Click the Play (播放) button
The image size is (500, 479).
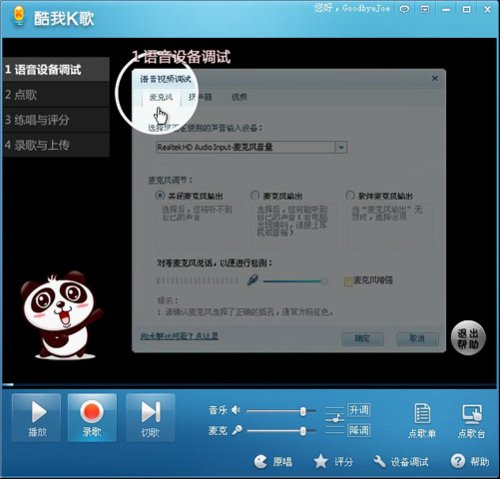tap(37, 418)
